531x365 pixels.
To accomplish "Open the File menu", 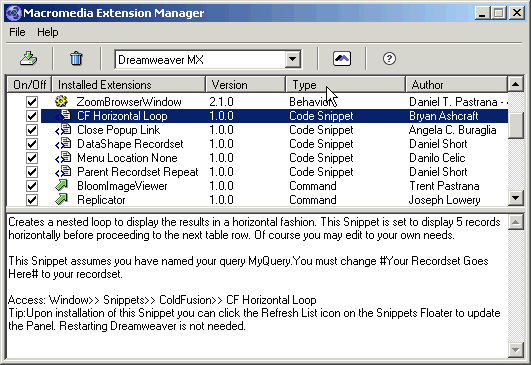I will pos(17,32).
